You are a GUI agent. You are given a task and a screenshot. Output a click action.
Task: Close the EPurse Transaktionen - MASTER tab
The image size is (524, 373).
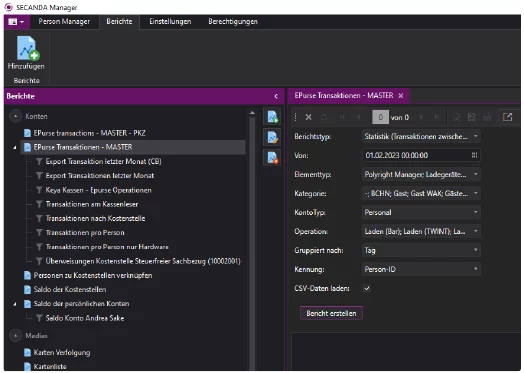(401, 96)
